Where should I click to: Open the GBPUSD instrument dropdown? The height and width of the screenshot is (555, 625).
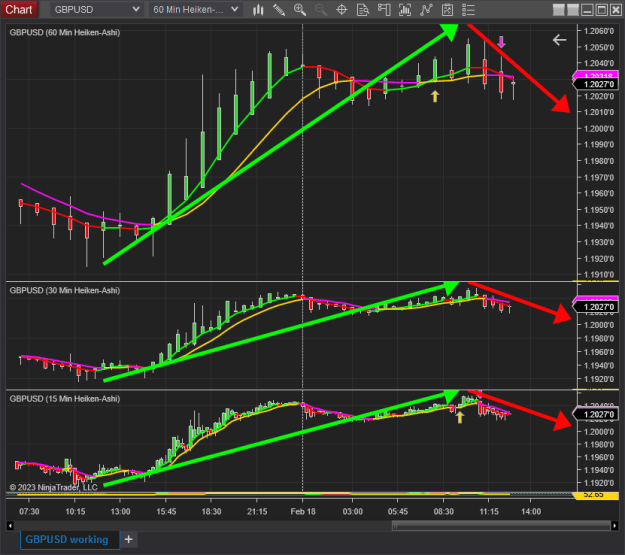(x=96, y=10)
